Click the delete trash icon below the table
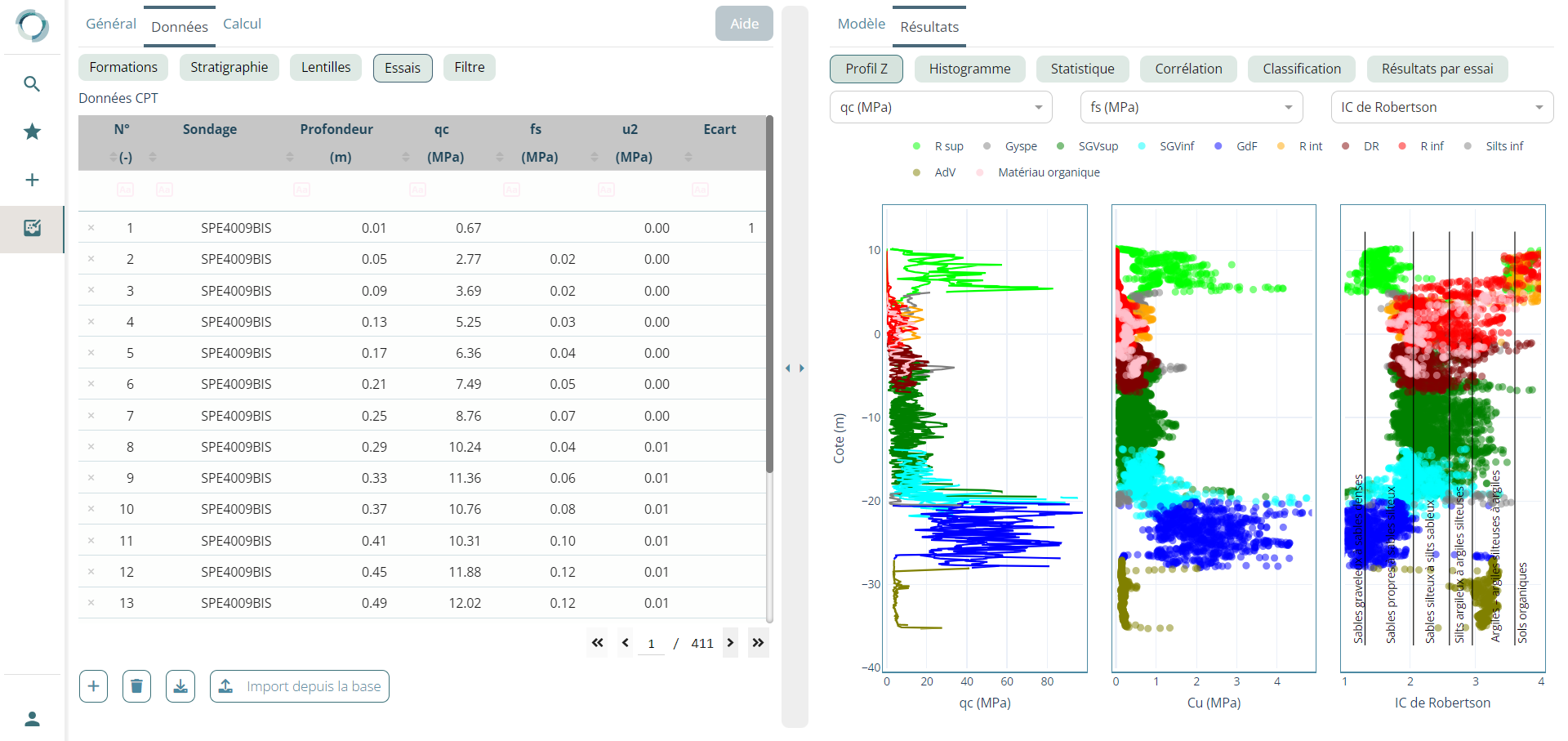This screenshot has width=1568, height=741. click(136, 686)
